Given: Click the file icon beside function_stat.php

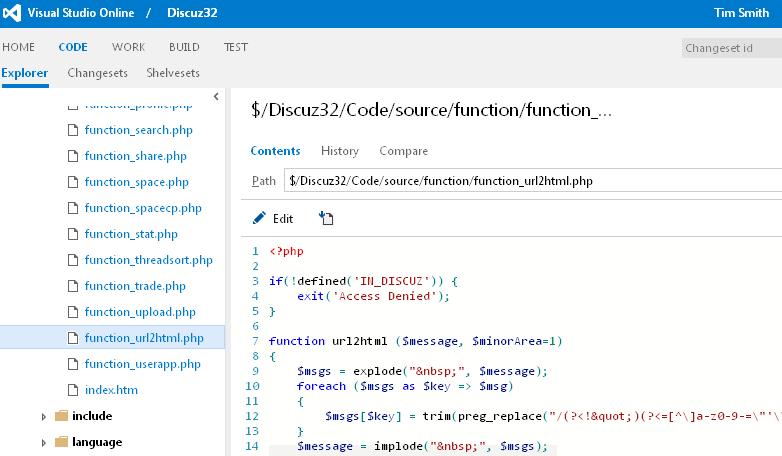Looking at the screenshot, I should (73, 234).
